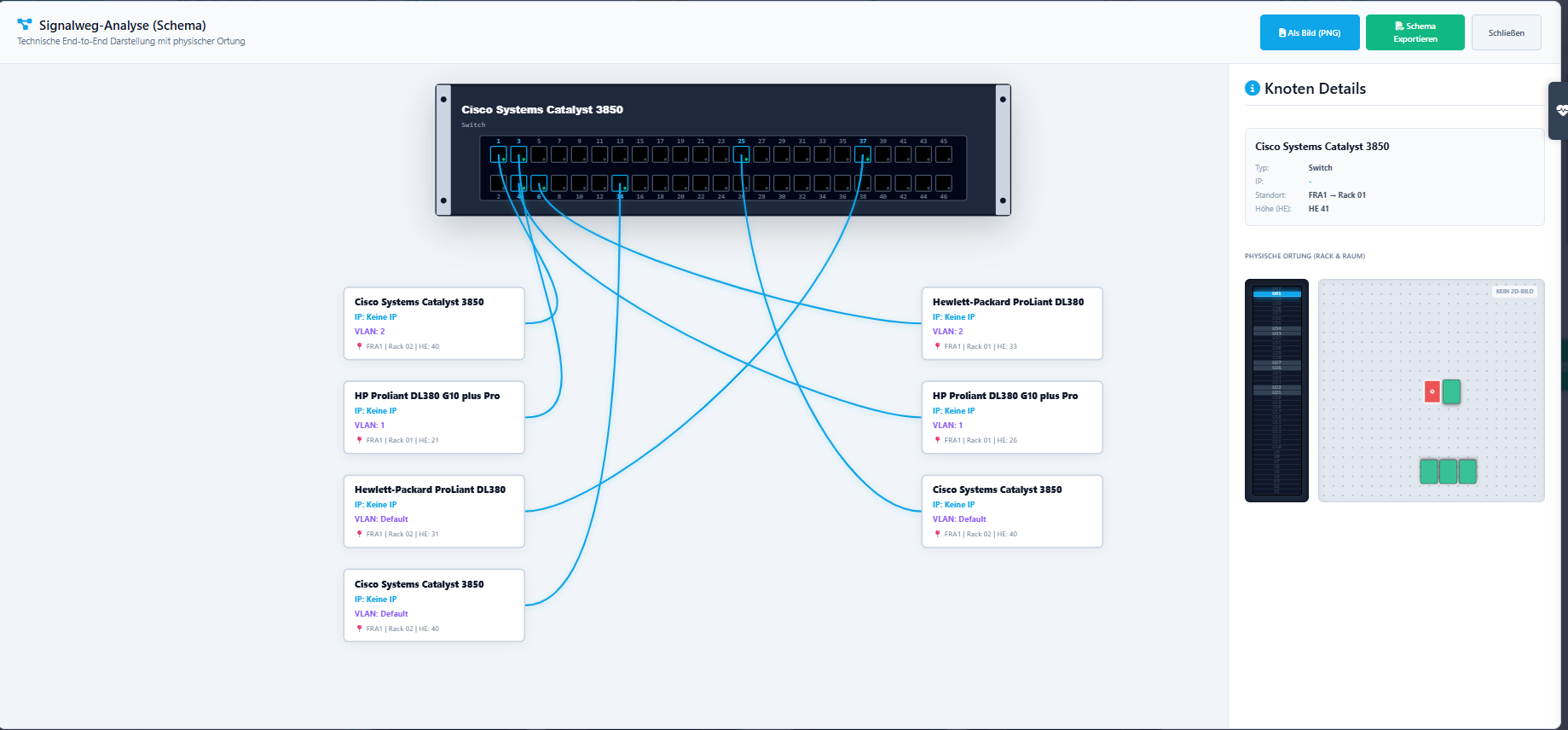Select the red rack tile in room map
The width and height of the screenshot is (1568, 730).
click(x=1432, y=391)
